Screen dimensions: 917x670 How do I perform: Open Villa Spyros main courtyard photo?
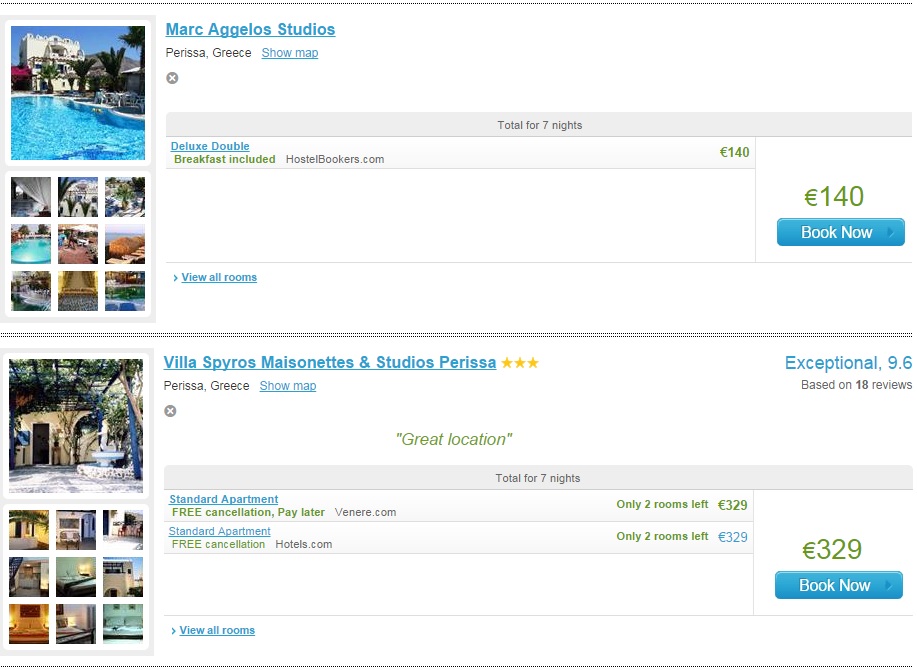tap(76, 426)
